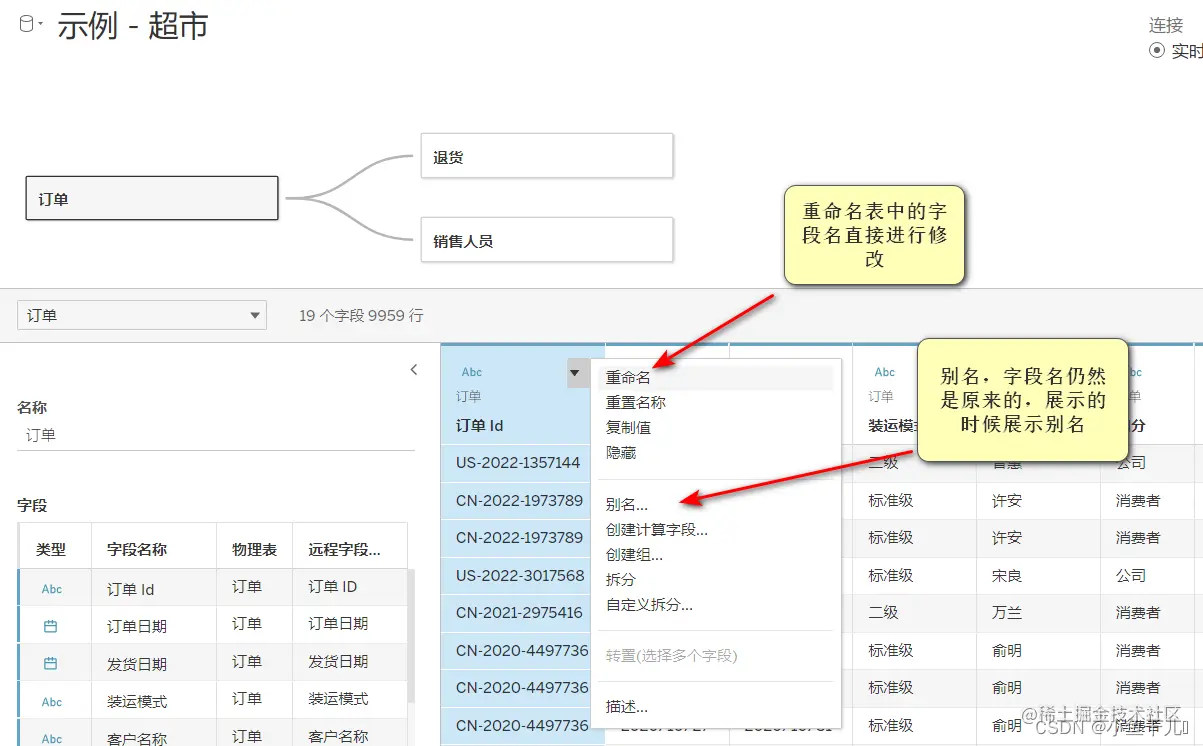Click the 万兰 customer cell

(x=1039, y=612)
